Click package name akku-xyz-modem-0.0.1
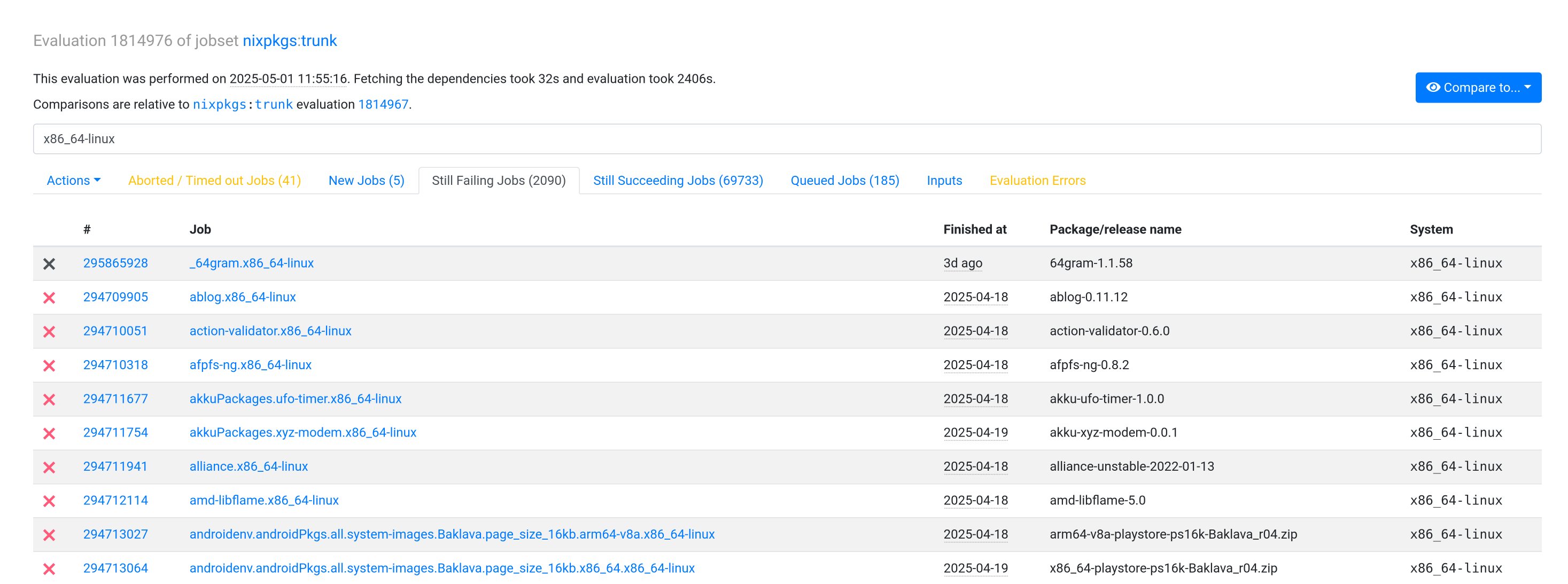This screenshot has width=1568, height=584. point(1113,433)
